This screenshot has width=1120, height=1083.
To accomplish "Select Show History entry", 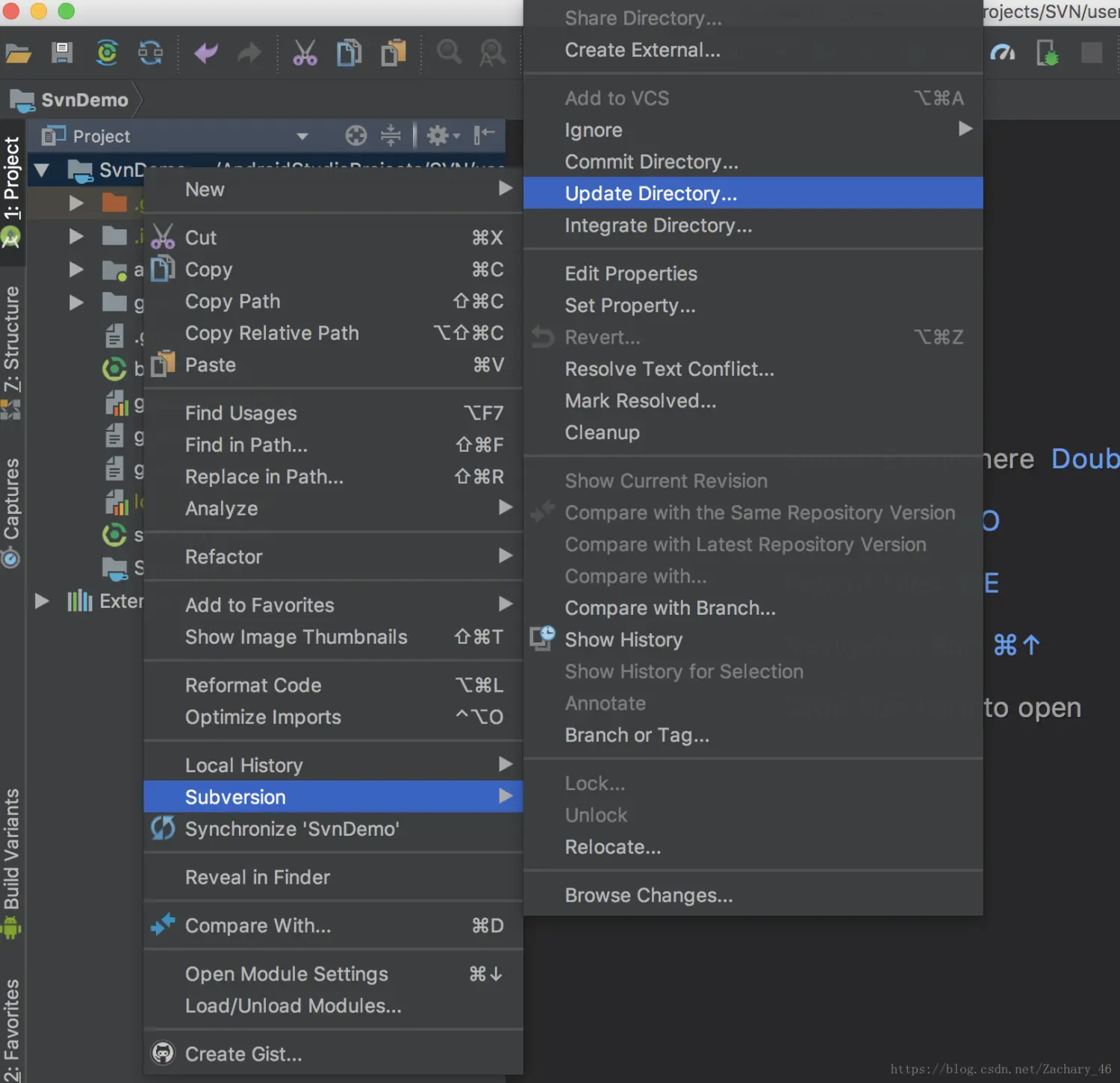I will click(753, 640).
